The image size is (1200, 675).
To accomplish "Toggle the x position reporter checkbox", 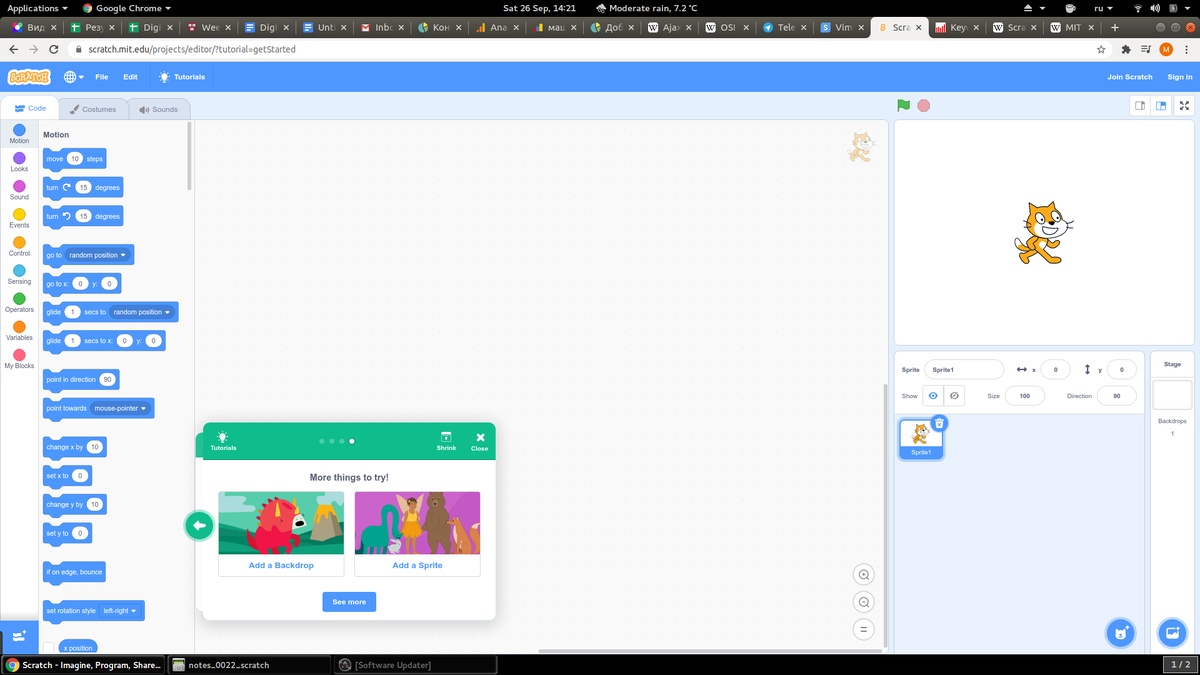I will click(48, 648).
